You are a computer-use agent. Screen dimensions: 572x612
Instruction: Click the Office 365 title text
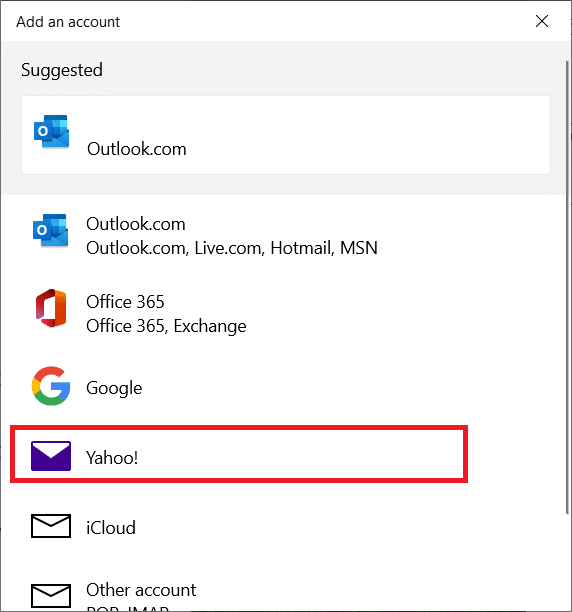point(125,302)
